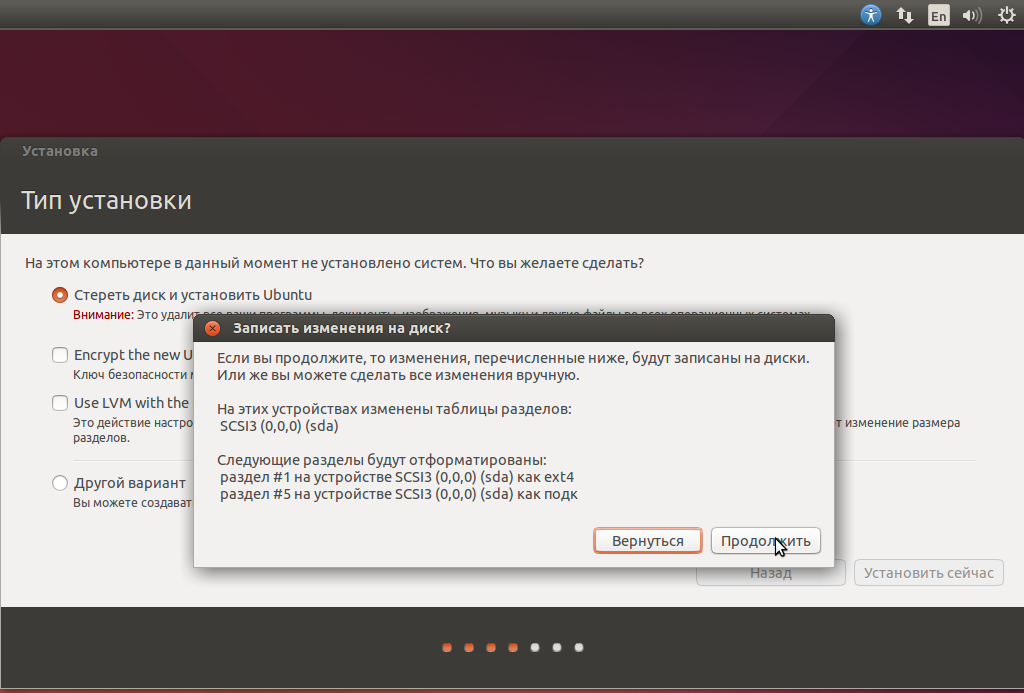
Task: Click the 'Установка' window title
Action: point(60,151)
